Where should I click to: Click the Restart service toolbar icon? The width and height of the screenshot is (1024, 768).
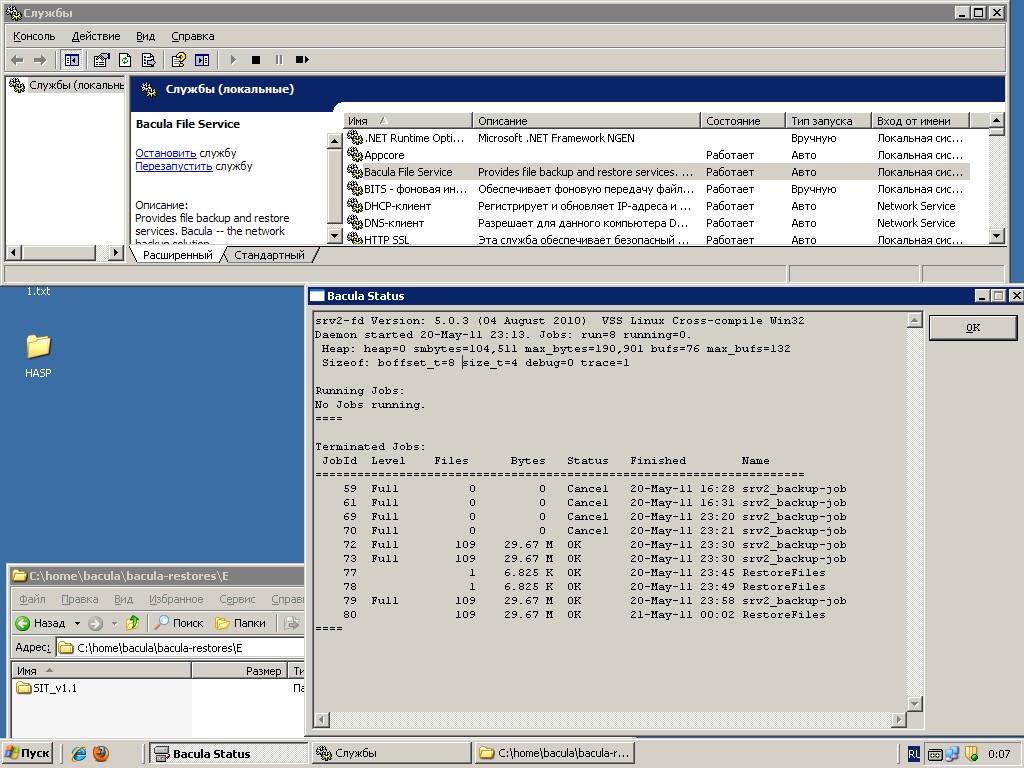click(x=301, y=60)
